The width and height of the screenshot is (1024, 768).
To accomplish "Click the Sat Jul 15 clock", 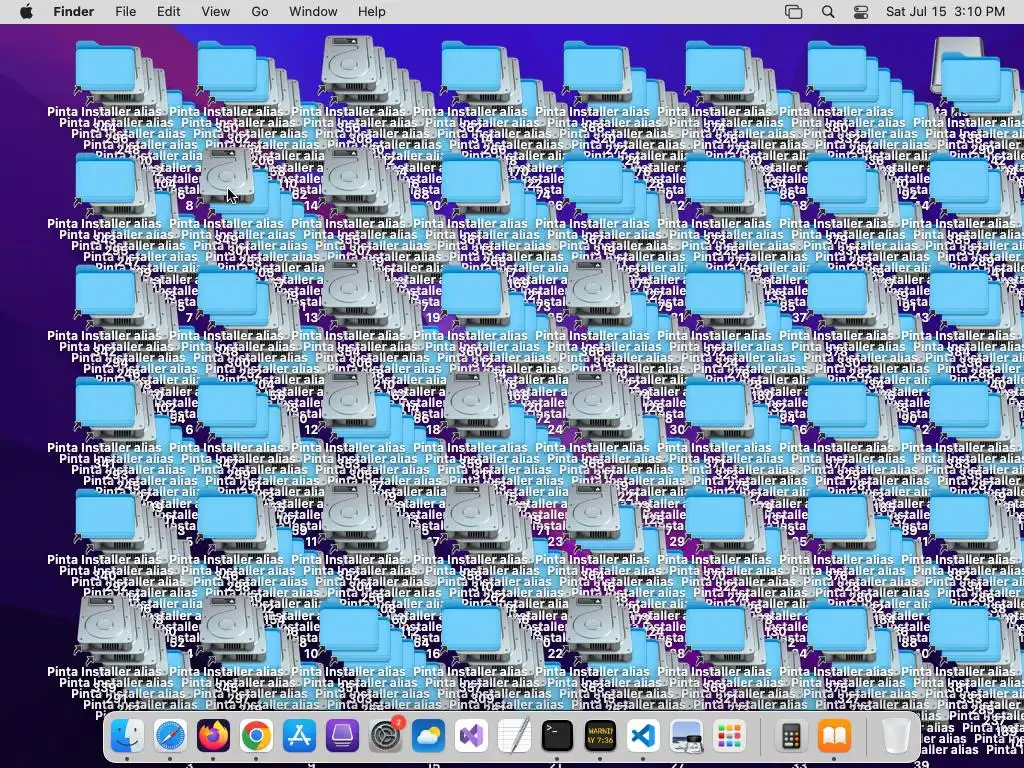I will [x=945, y=12].
